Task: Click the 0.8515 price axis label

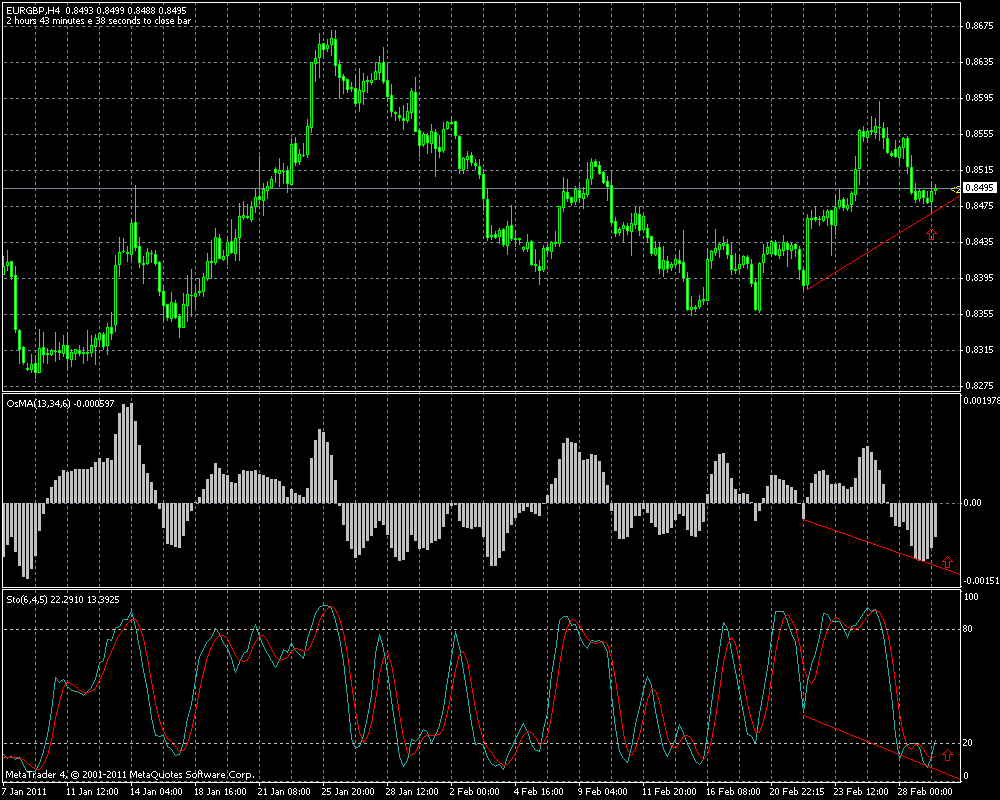Action: pyautogui.click(x=979, y=170)
